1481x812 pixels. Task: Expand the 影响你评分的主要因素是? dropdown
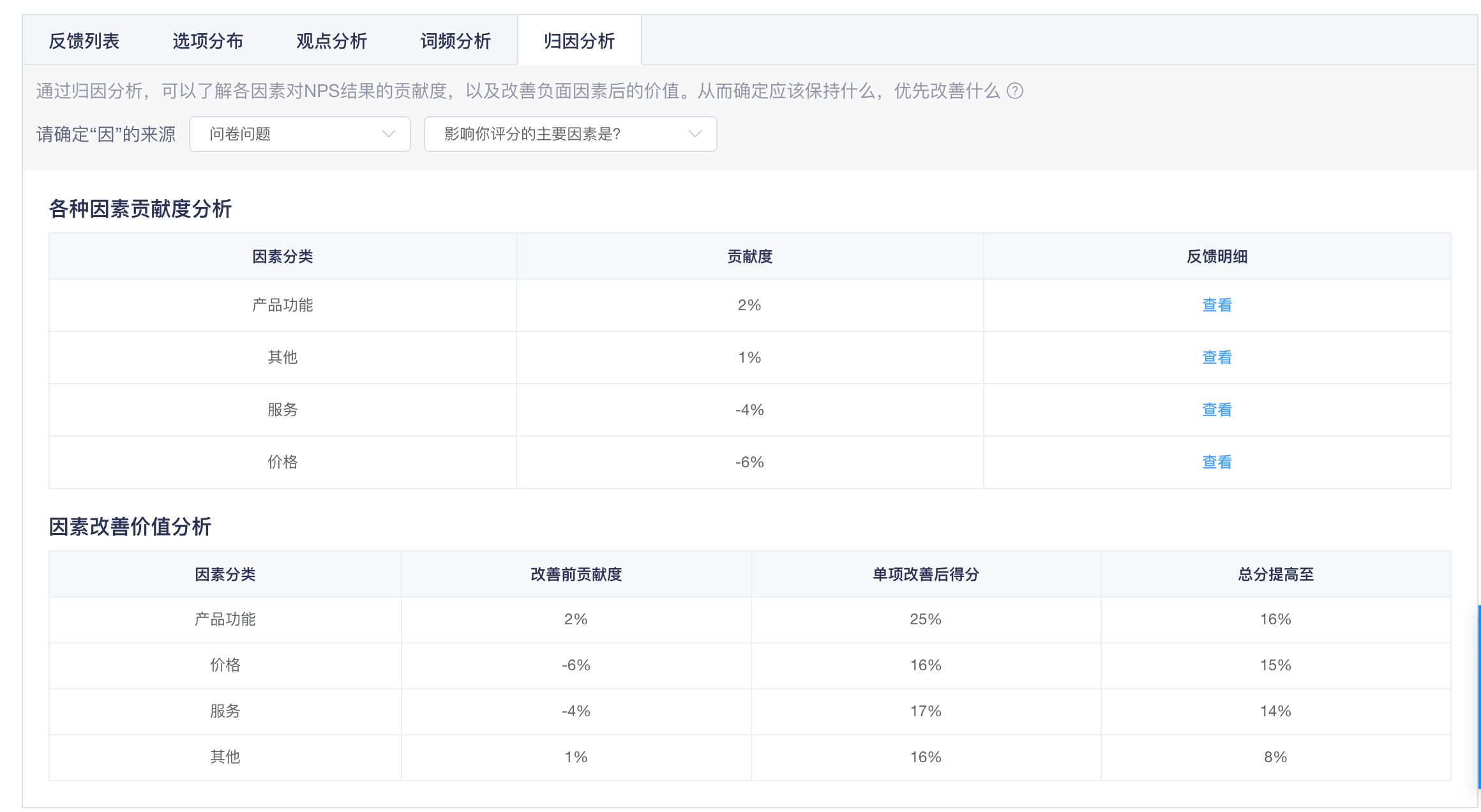[570, 134]
